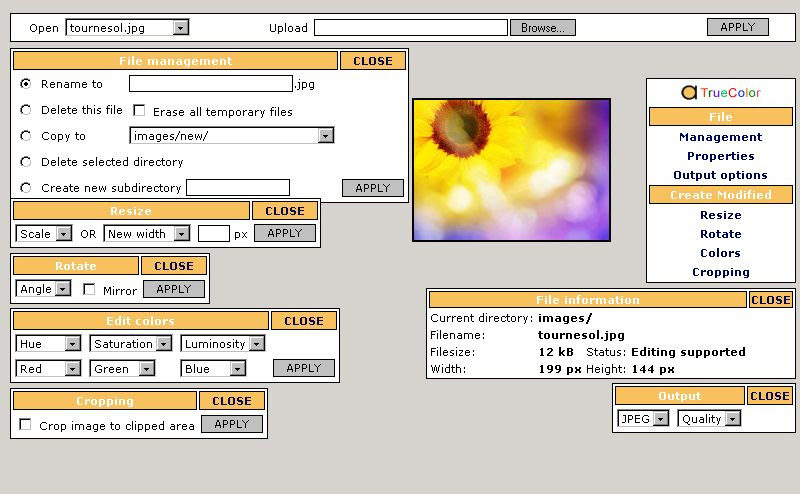
Task: Apply the Resize settings
Action: pos(285,233)
